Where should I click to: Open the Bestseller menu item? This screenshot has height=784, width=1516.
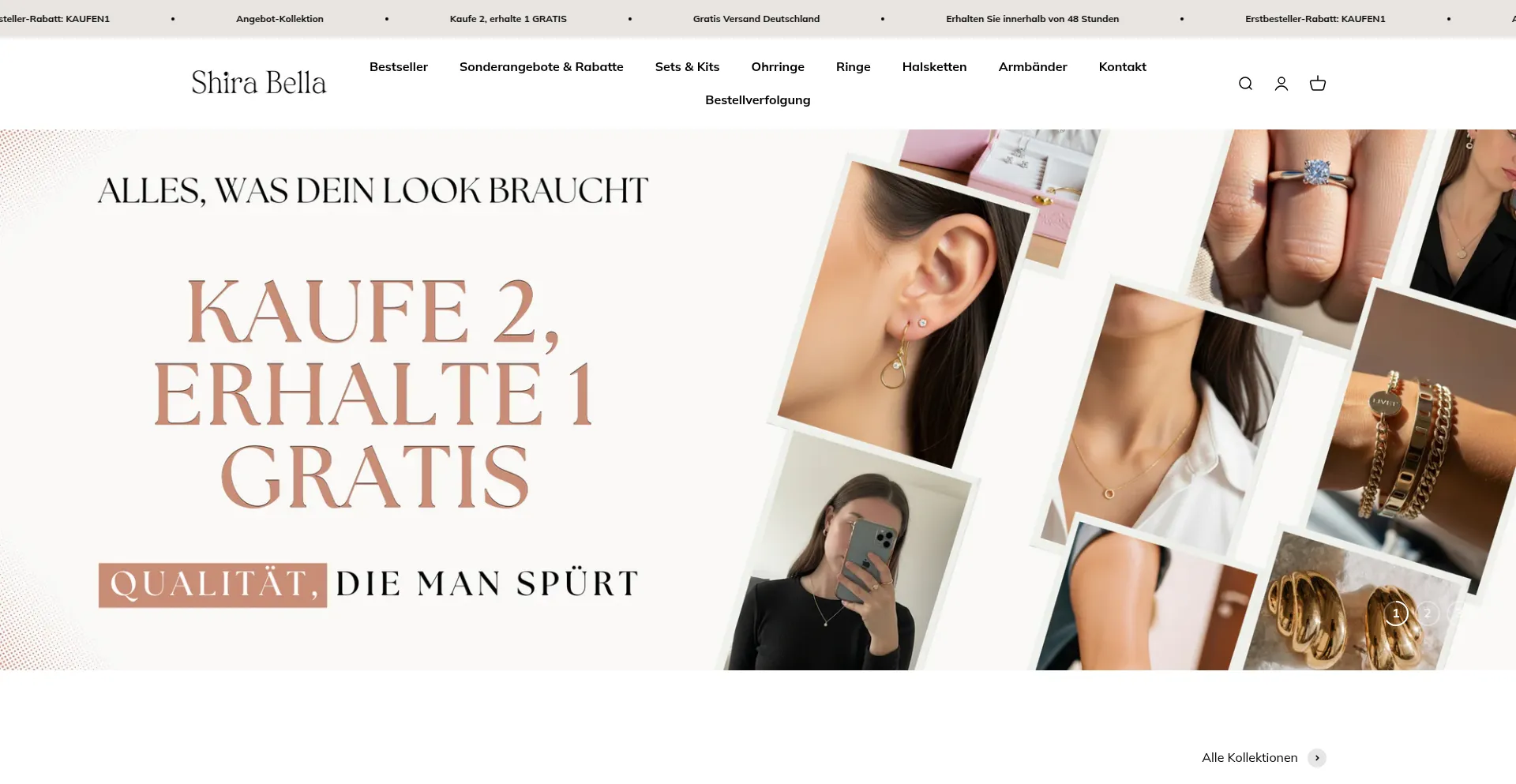[x=399, y=67]
